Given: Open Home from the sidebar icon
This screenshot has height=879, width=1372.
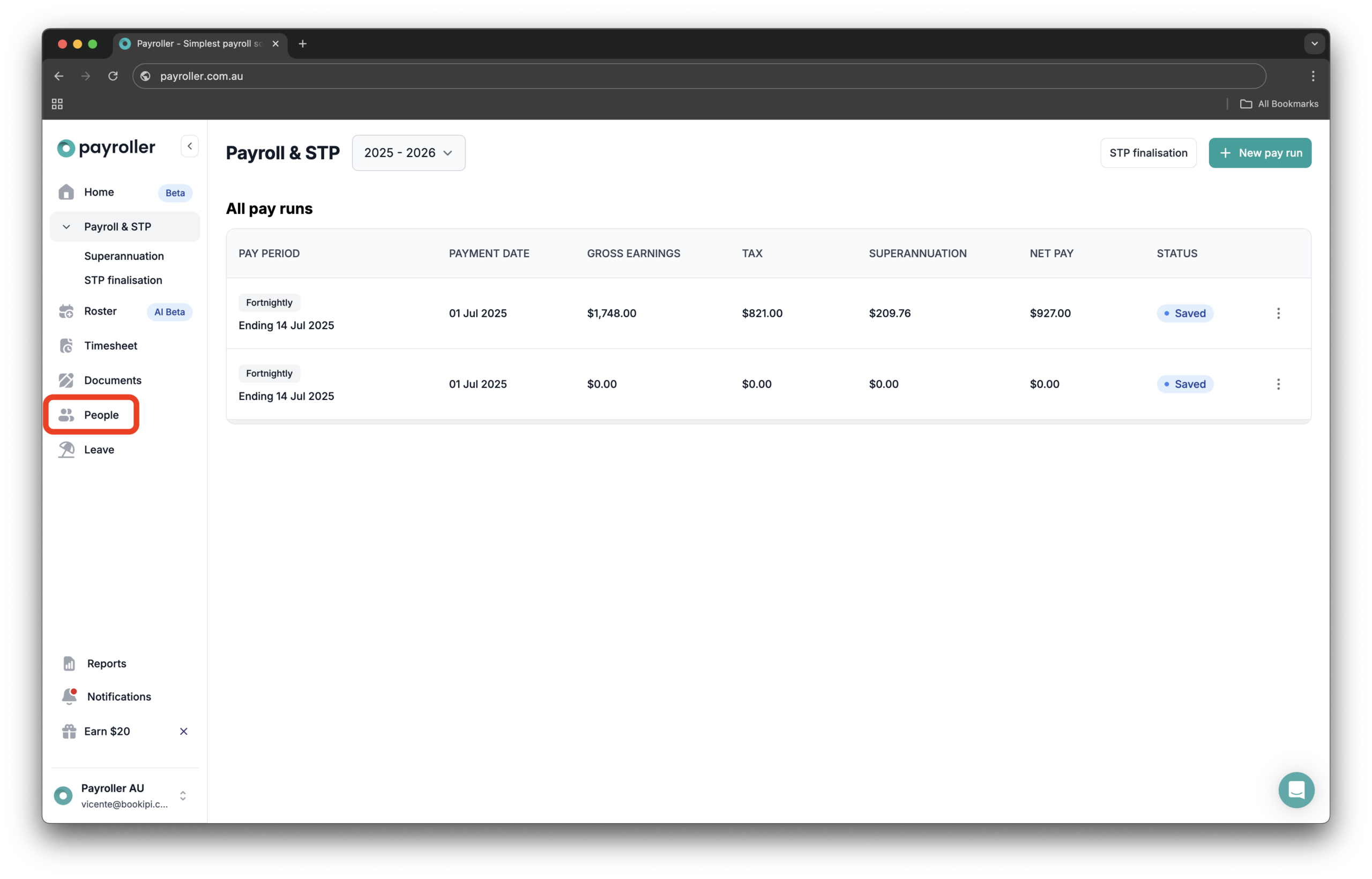Looking at the screenshot, I should (x=66, y=192).
